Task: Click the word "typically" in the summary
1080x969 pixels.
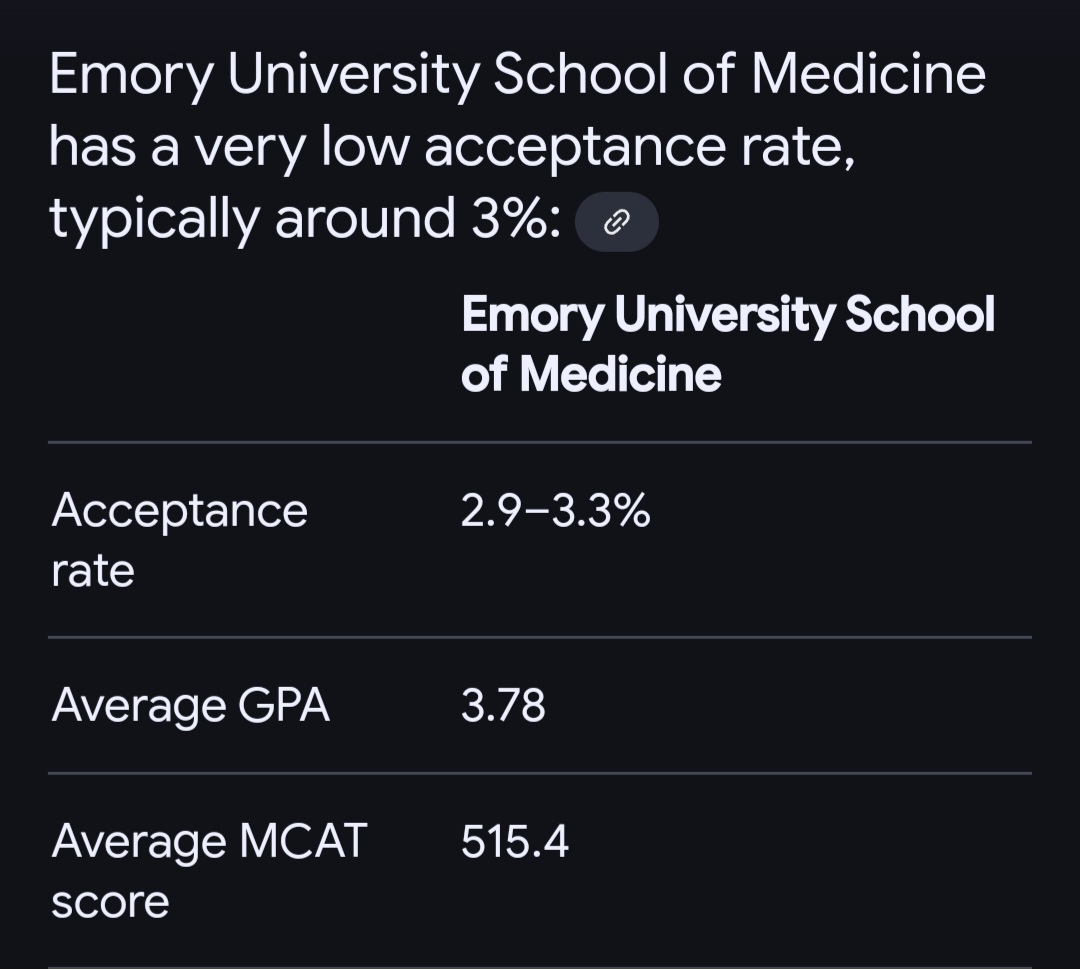Action: (x=154, y=219)
